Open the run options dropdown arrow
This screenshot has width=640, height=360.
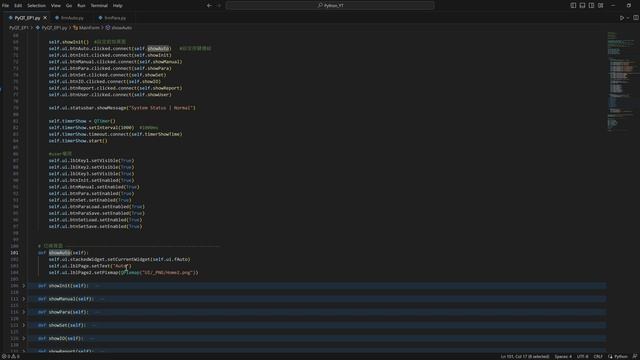[628, 18]
